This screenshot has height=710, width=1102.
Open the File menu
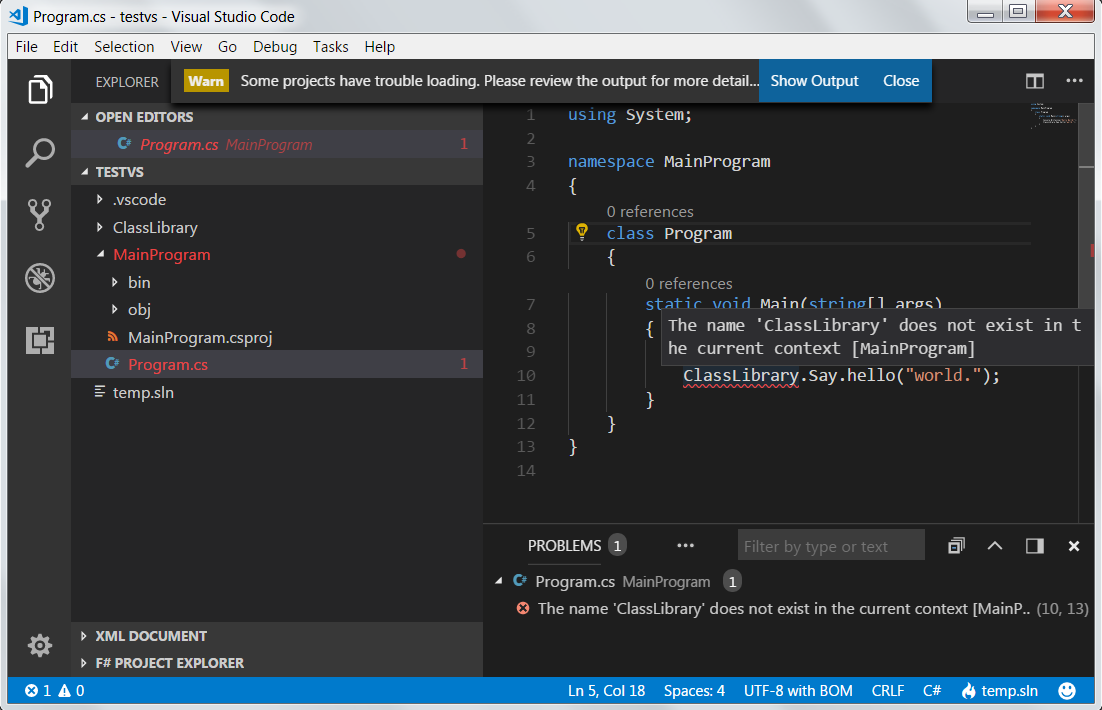(x=27, y=46)
